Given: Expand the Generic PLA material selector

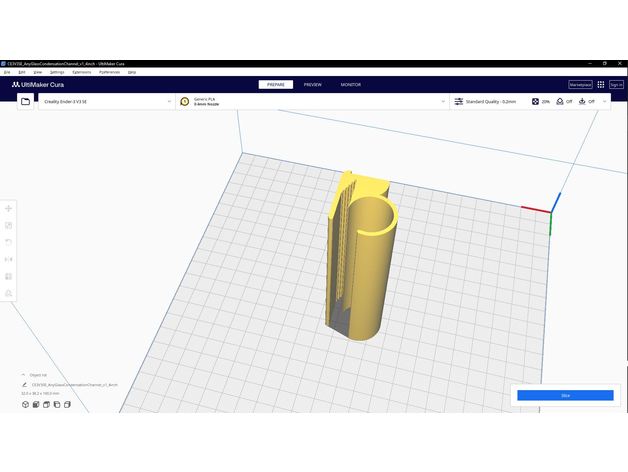Looking at the screenshot, I should [x=310, y=101].
